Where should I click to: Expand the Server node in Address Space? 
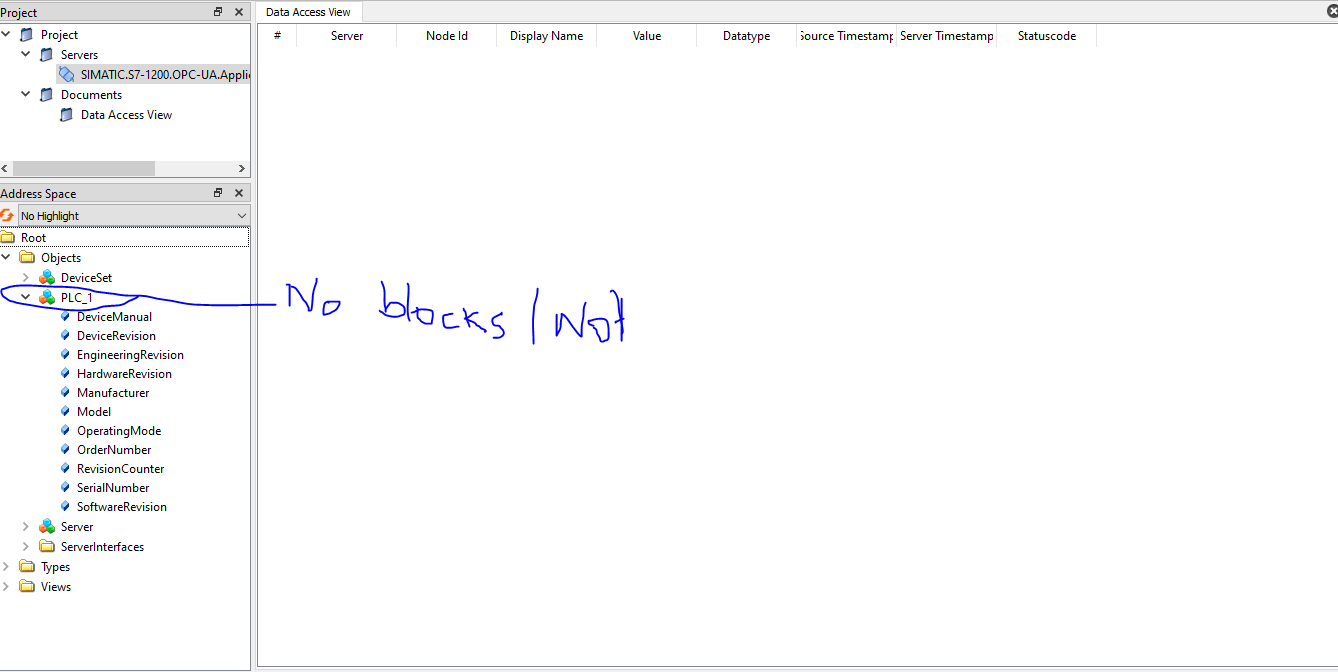(26, 526)
